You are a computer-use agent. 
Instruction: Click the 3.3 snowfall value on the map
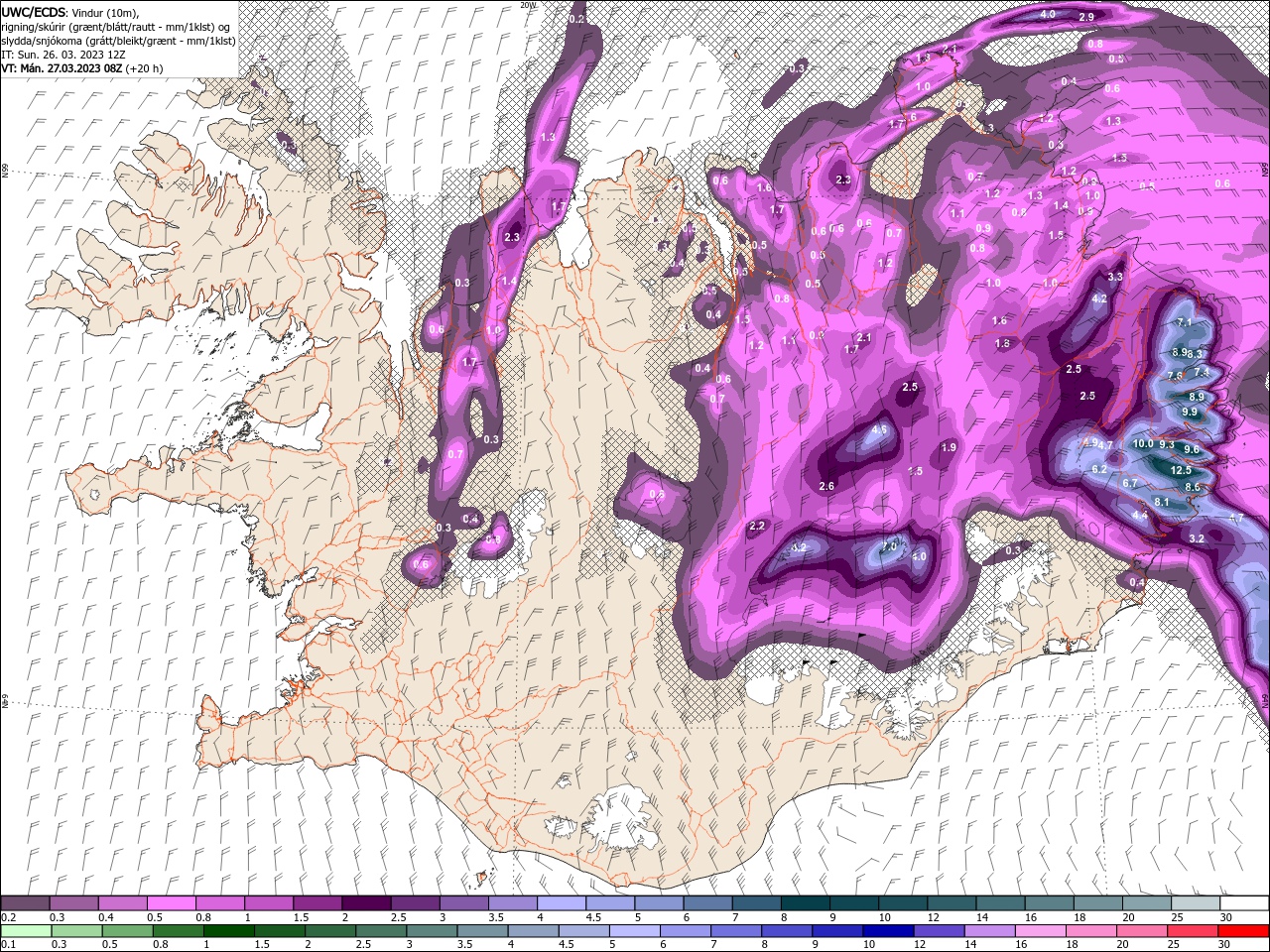pos(1114,277)
